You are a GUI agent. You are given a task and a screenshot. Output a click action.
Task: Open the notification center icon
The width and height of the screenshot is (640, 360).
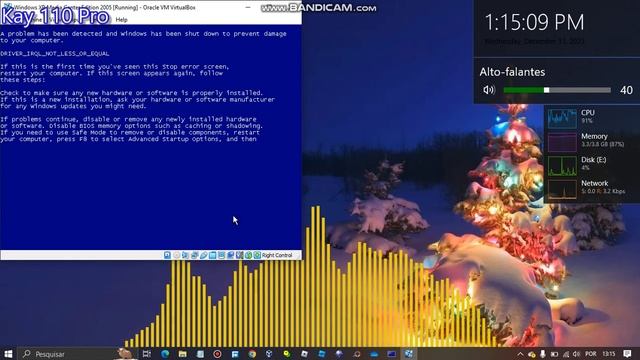point(627,354)
